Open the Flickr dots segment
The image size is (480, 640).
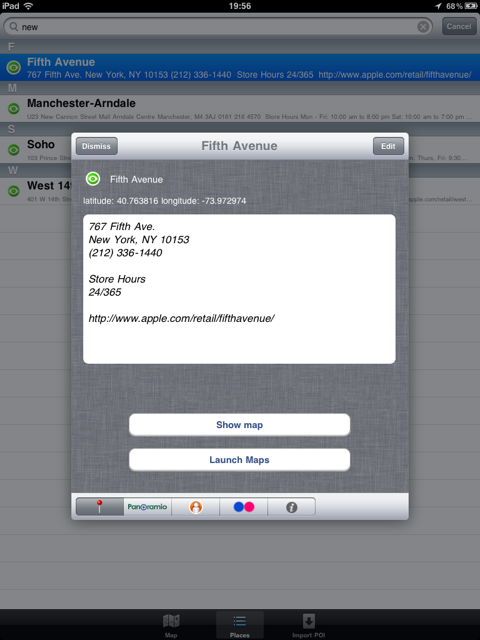coord(244,507)
